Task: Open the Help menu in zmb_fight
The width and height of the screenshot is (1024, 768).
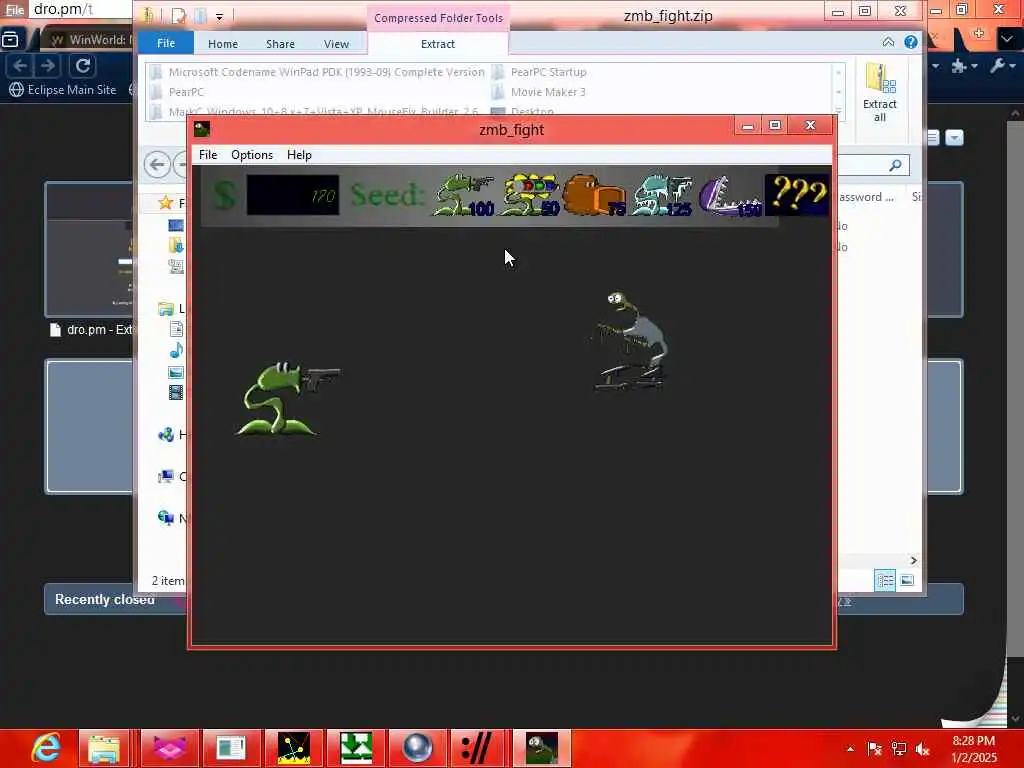Action: (x=299, y=155)
